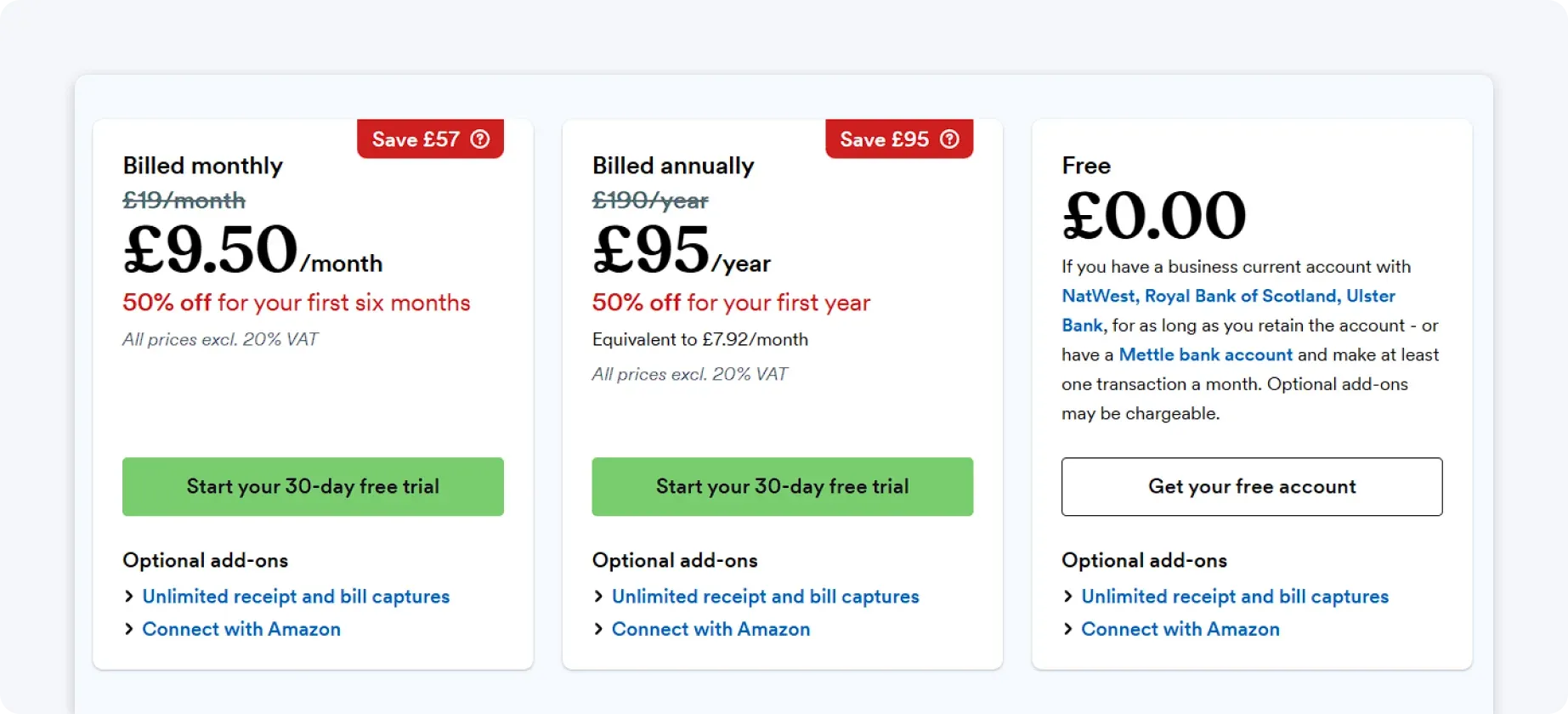Start your 30-day free trial for monthly billing

(312, 486)
